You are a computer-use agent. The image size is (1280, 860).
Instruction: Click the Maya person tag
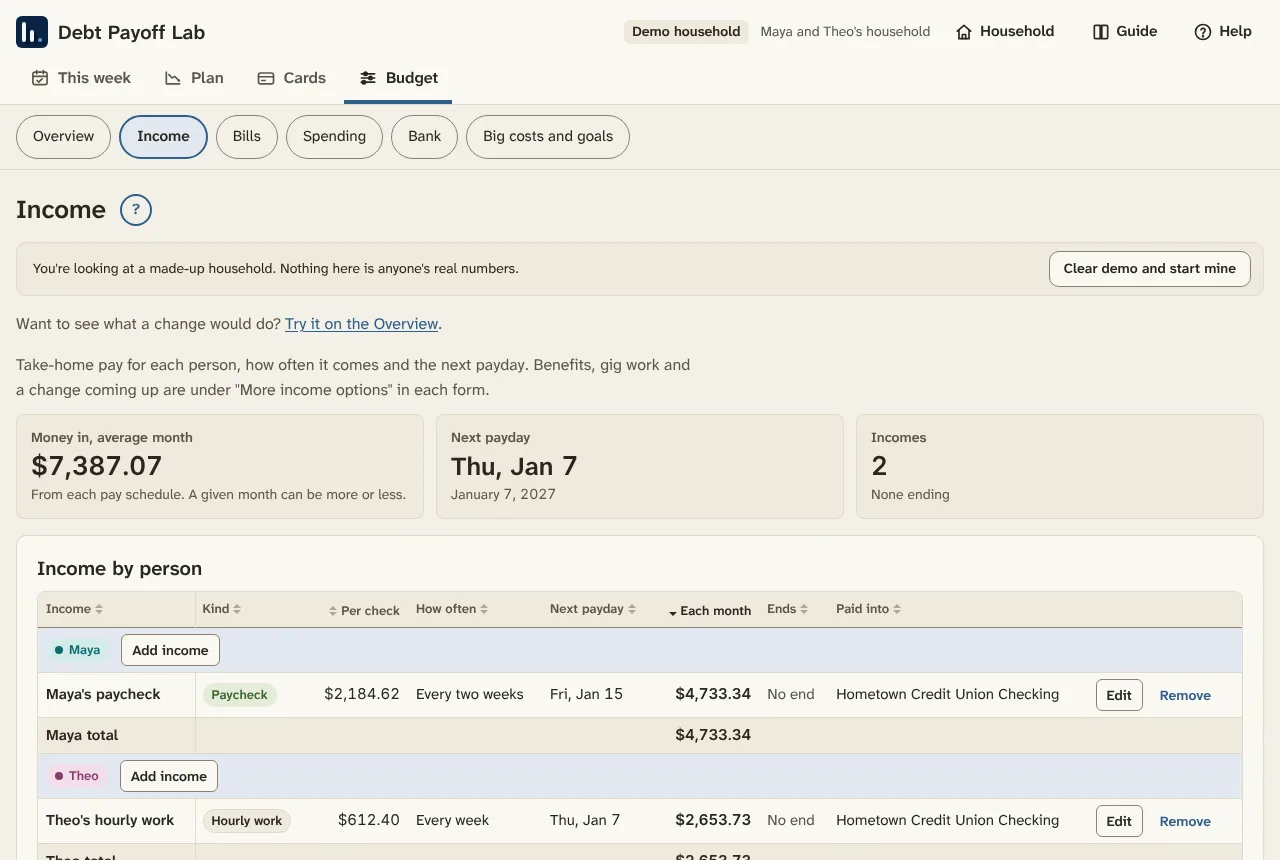pos(77,650)
